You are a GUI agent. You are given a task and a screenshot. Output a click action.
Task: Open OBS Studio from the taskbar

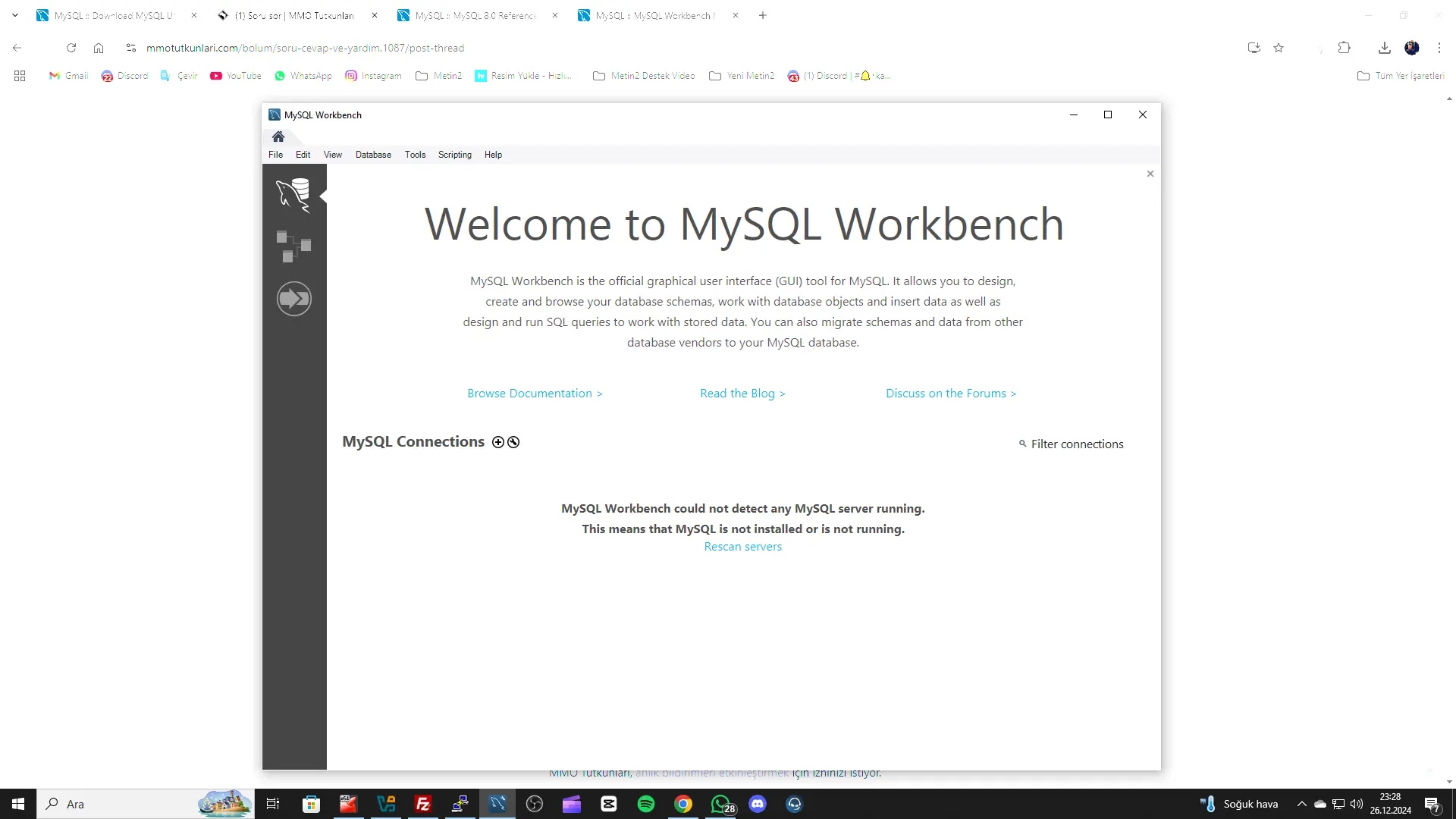[x=535, y=804]
